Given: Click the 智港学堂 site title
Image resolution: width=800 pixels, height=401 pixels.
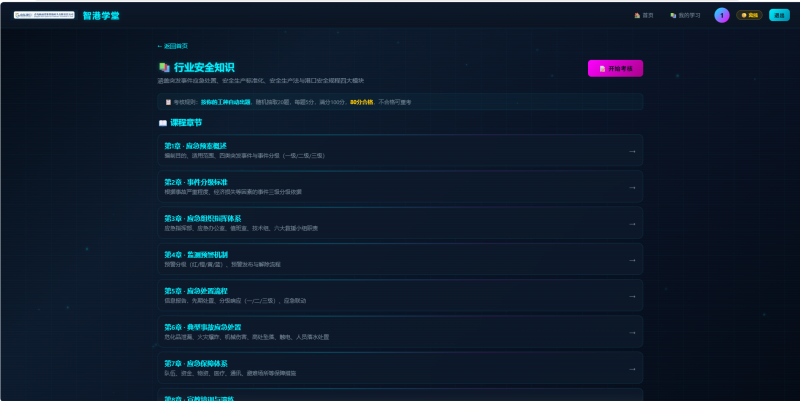Looking at the screenshot, I should pos(101,16).
